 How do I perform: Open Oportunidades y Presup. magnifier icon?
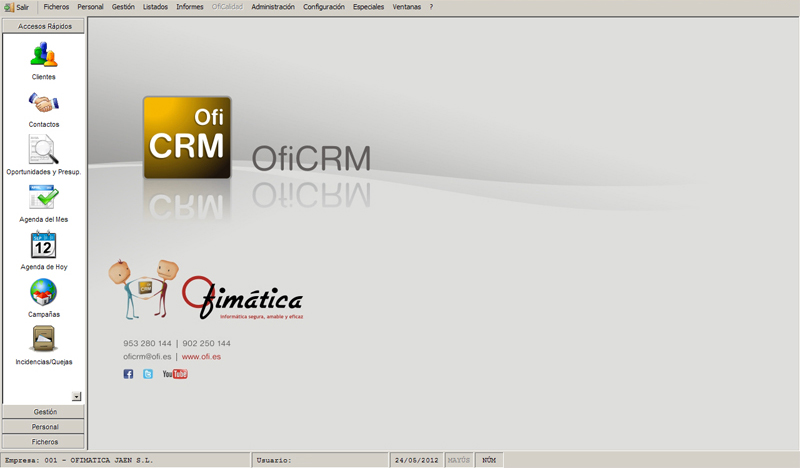[43, 150]
